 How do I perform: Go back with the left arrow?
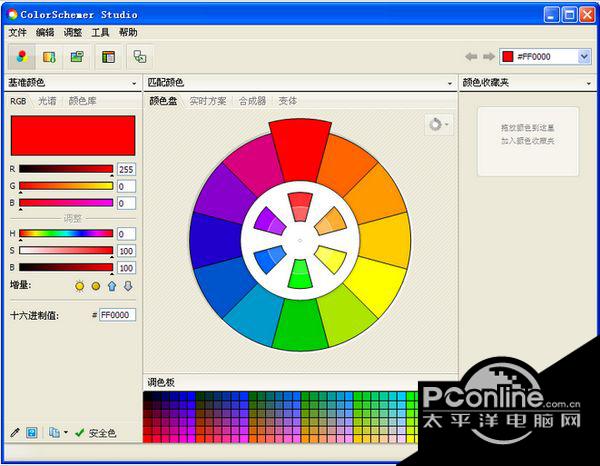click(471, 57)
